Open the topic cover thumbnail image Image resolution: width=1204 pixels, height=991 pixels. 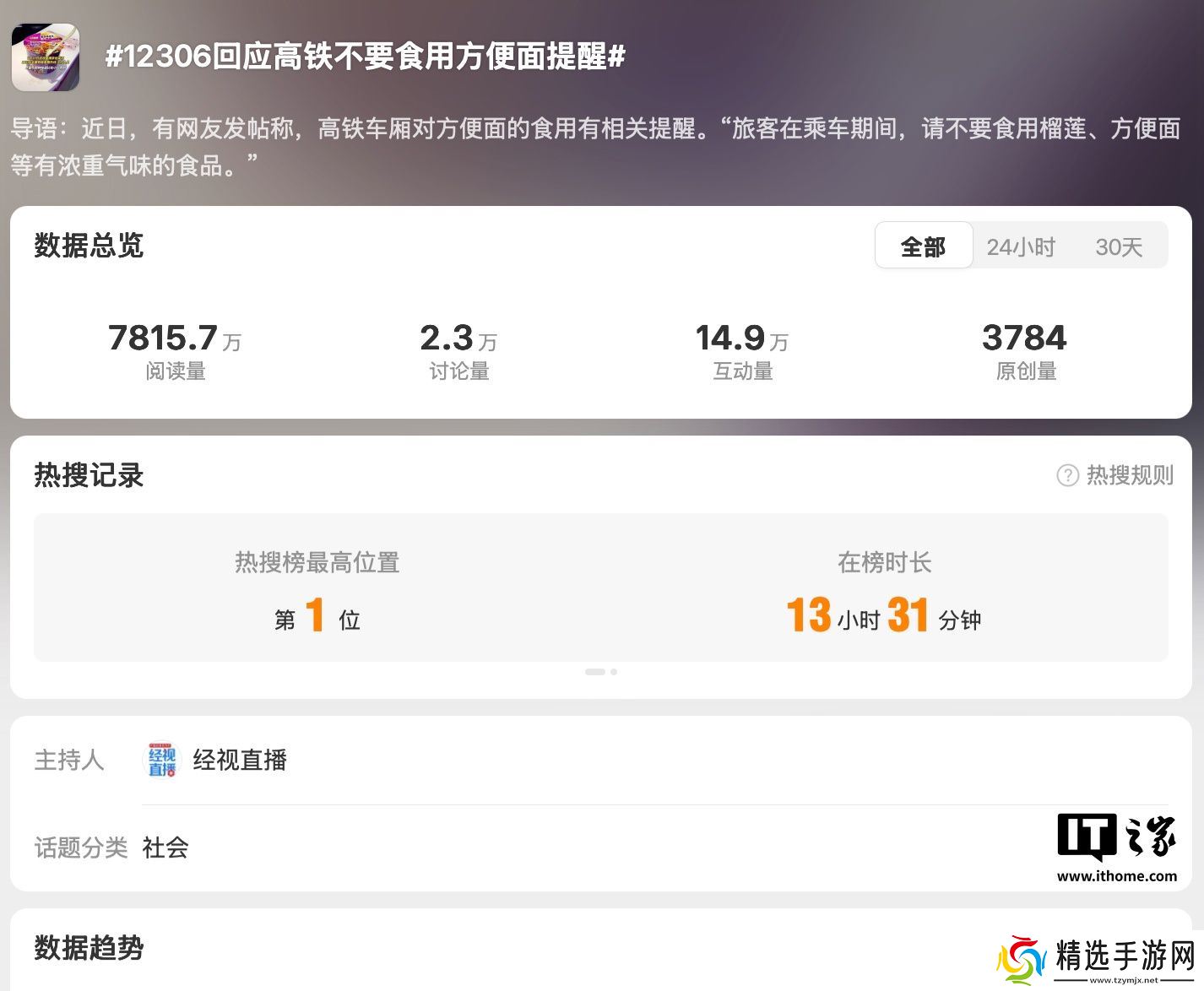click(x=46, y=57)
